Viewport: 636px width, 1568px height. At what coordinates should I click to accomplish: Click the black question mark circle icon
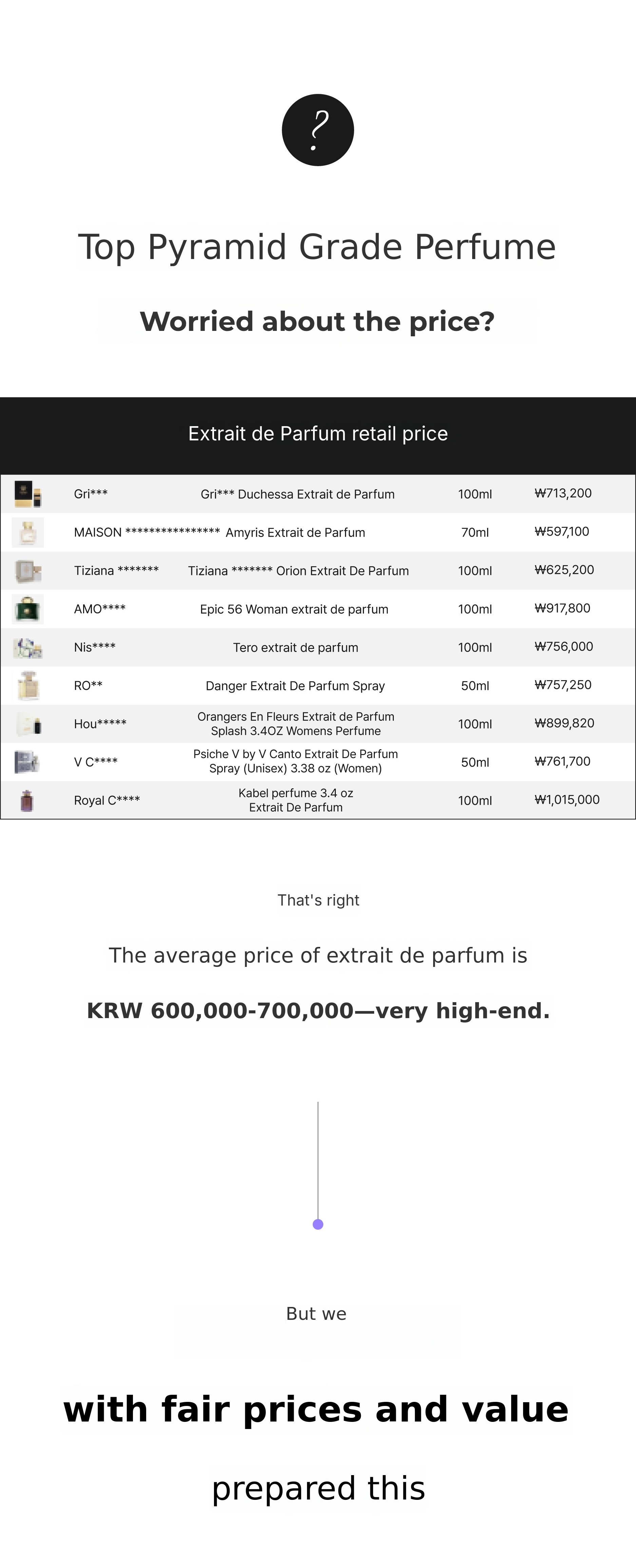point(317,130)
